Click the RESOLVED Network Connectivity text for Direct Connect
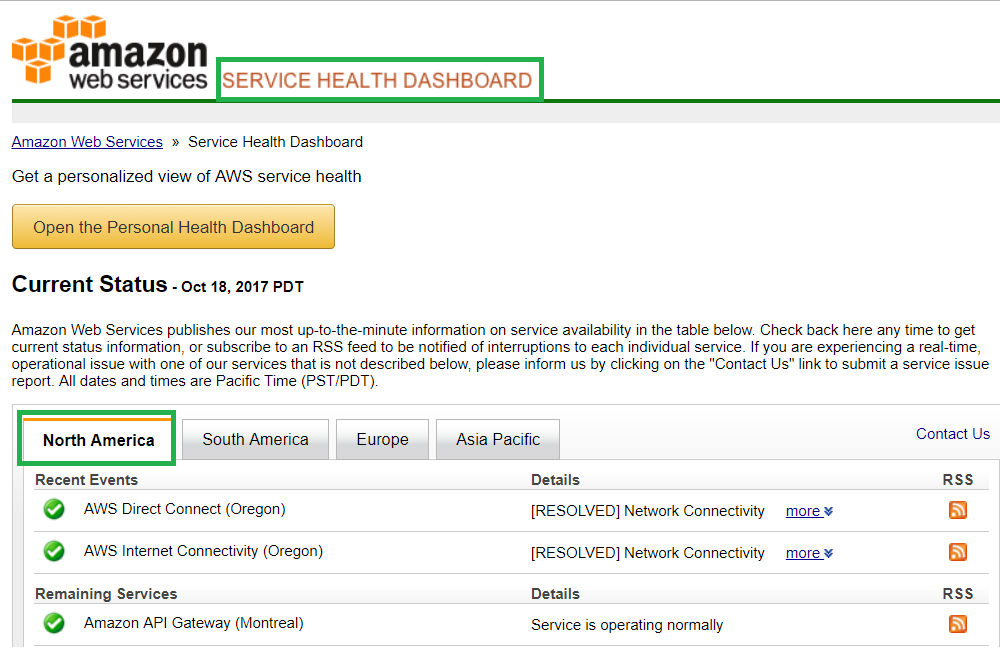The height and width of the screenshot is (648, 1000). tap(647, 511)
